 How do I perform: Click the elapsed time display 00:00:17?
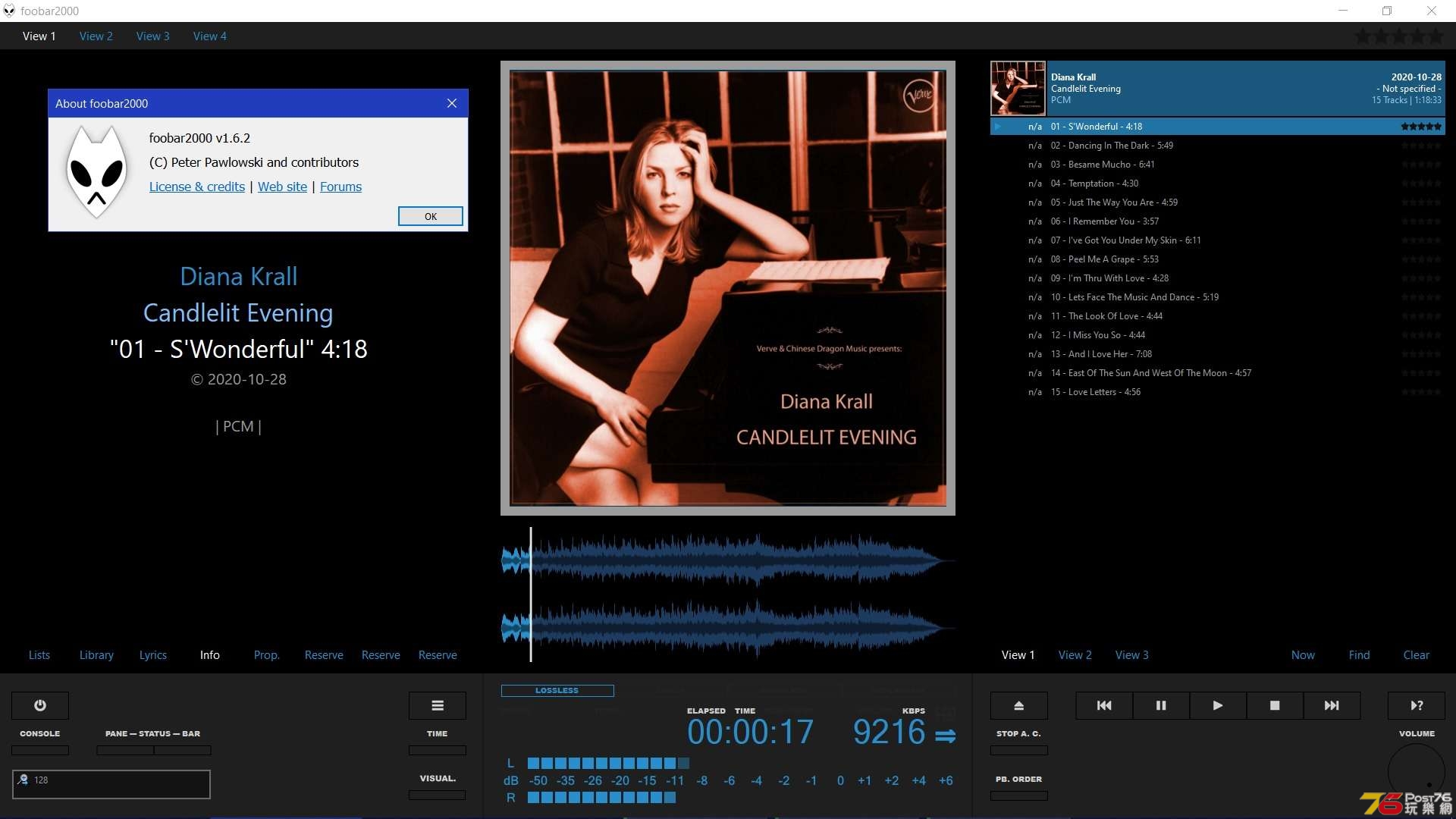(x=751, y=733)
